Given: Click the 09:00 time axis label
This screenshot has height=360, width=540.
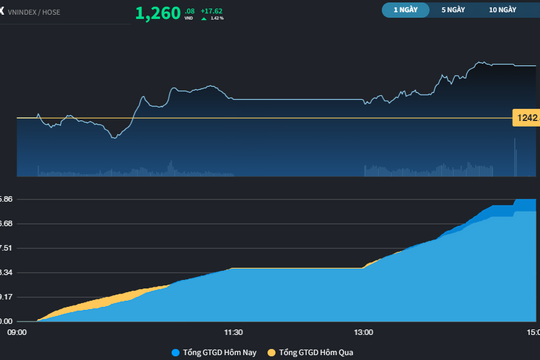Looking at the screenshot, I should (17, 332).
